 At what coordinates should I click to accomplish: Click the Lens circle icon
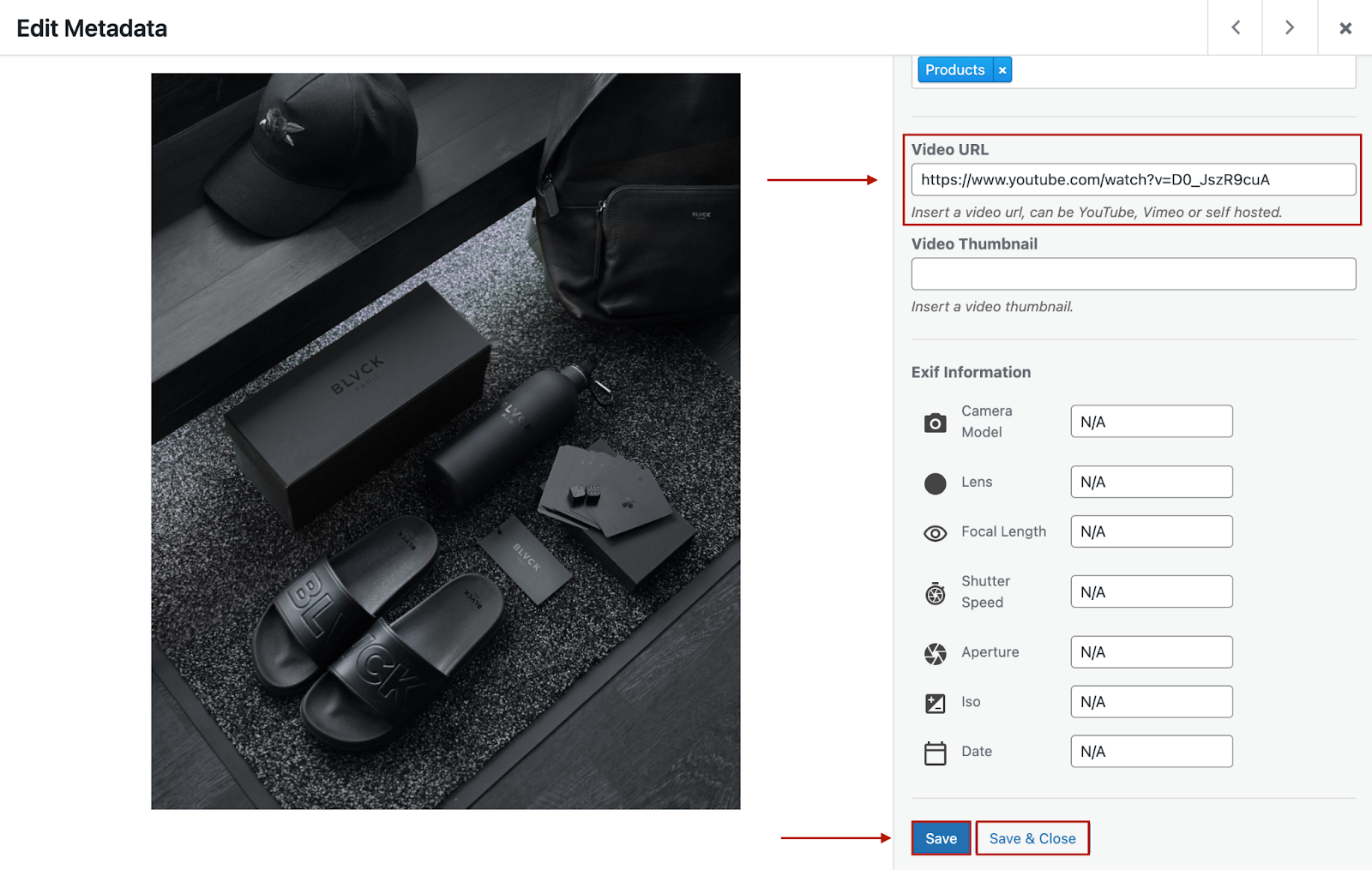pyautogui.click(x=936, y=483)
